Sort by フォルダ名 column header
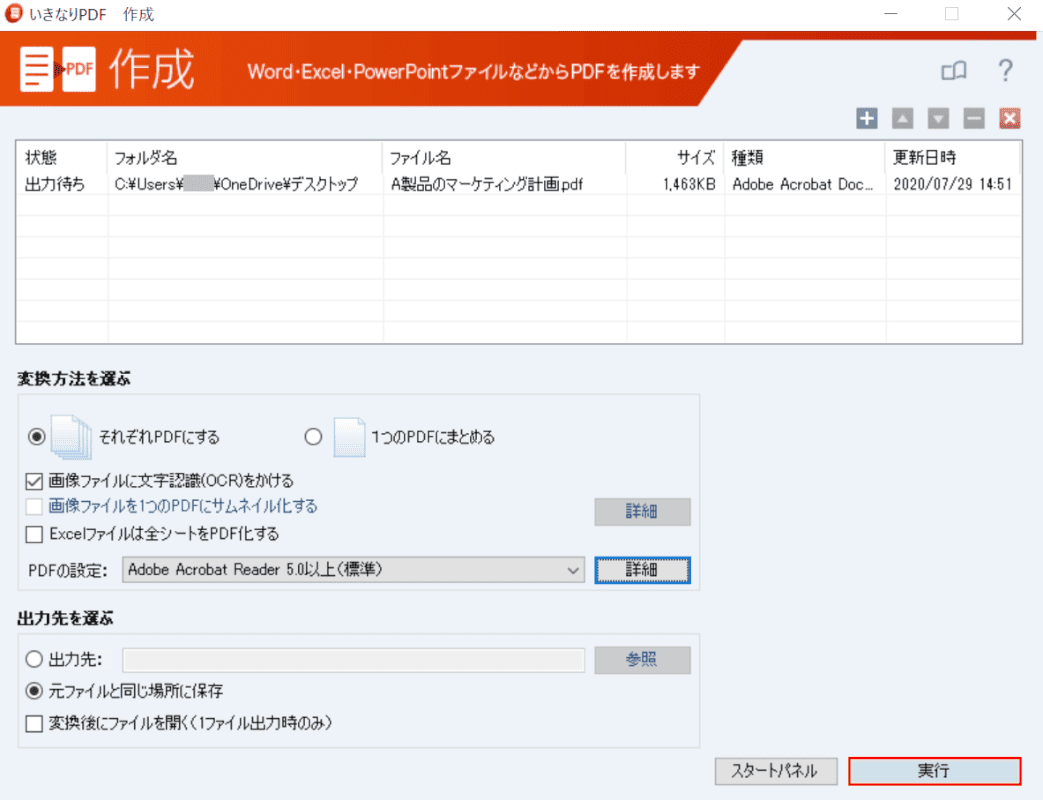The width and height of the screenshot is (1043, 800). pos(244,158)
